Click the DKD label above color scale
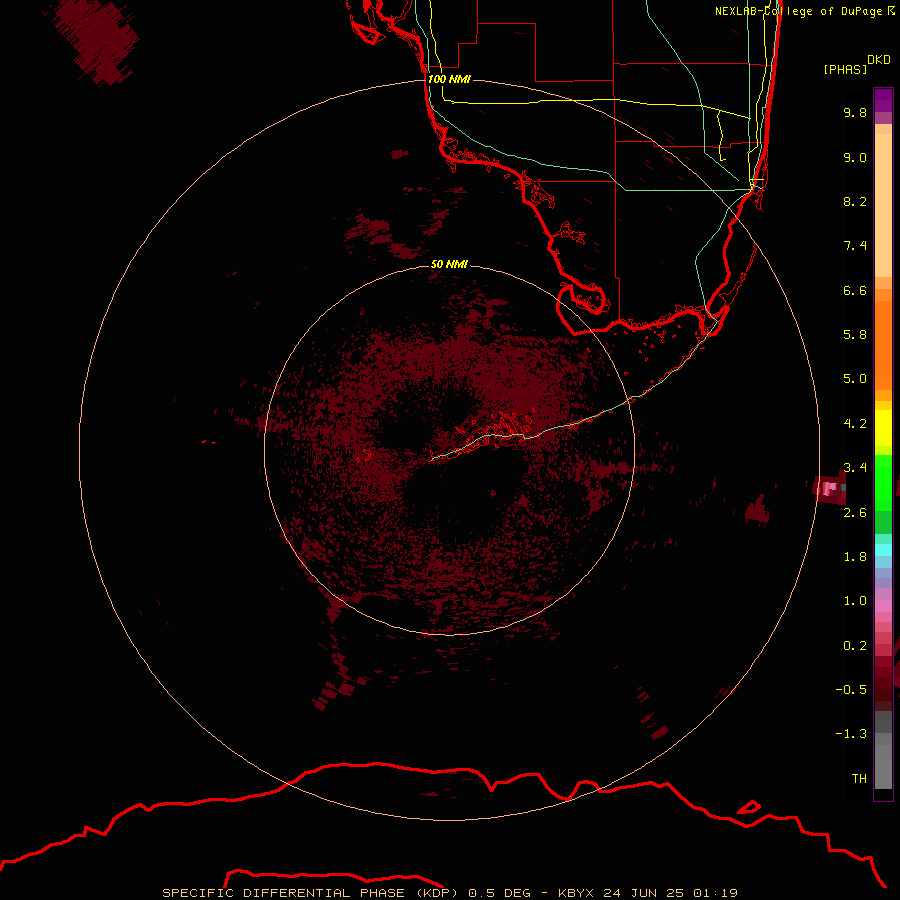Viewport: 900px width, 900px height. tap(878, 60)
